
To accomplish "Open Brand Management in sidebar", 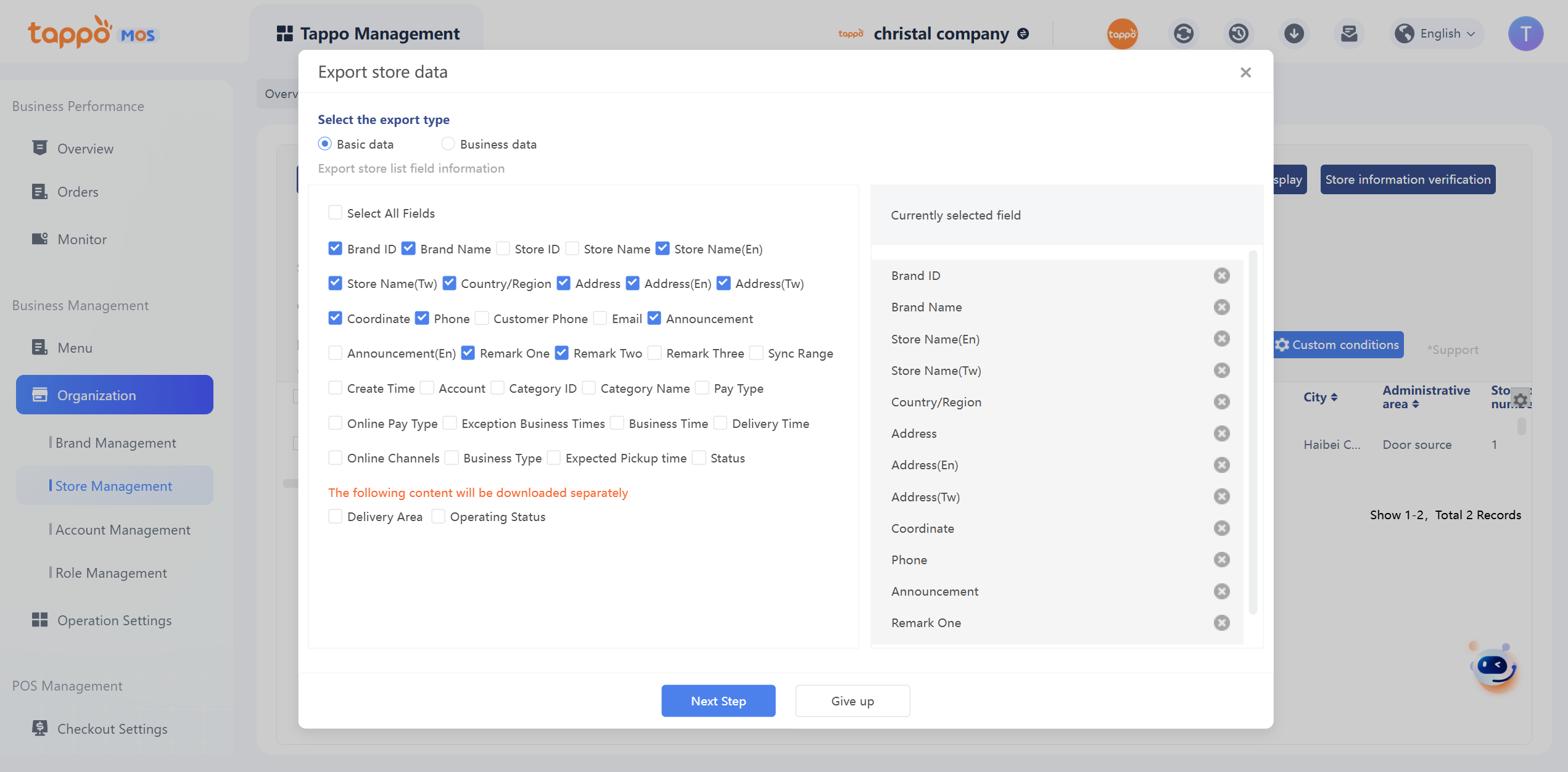I will pos(115,443).
